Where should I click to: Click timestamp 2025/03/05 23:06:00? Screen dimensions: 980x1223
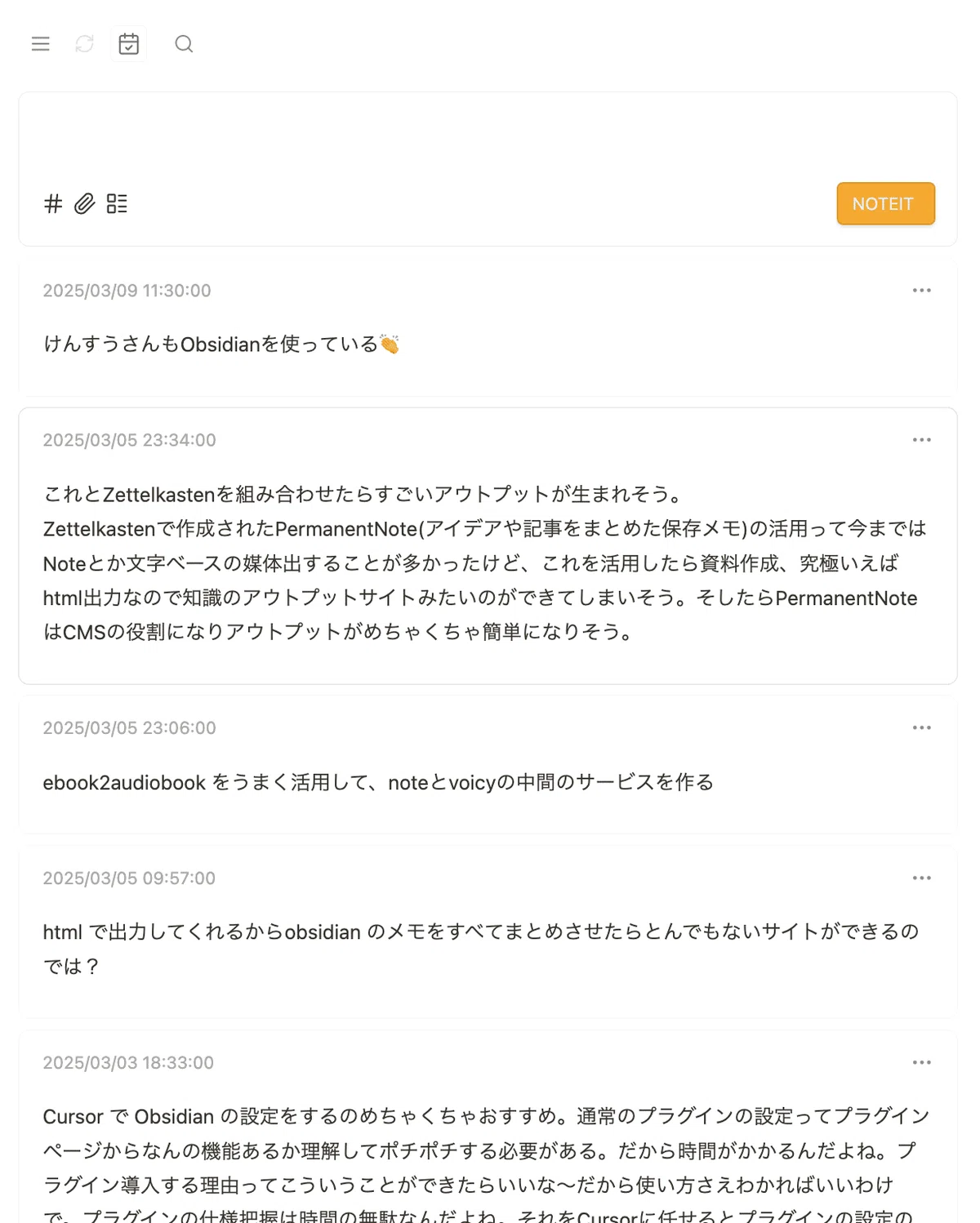(129, 727)
